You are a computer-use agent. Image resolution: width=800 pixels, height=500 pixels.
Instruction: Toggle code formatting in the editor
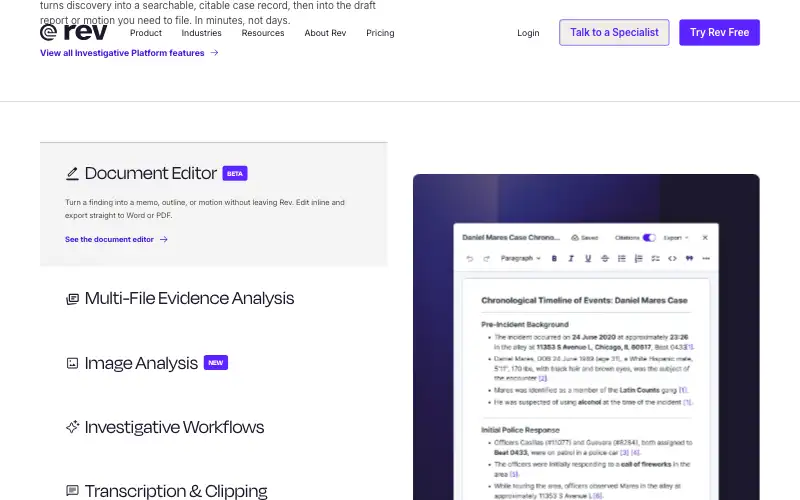(672, 259)
